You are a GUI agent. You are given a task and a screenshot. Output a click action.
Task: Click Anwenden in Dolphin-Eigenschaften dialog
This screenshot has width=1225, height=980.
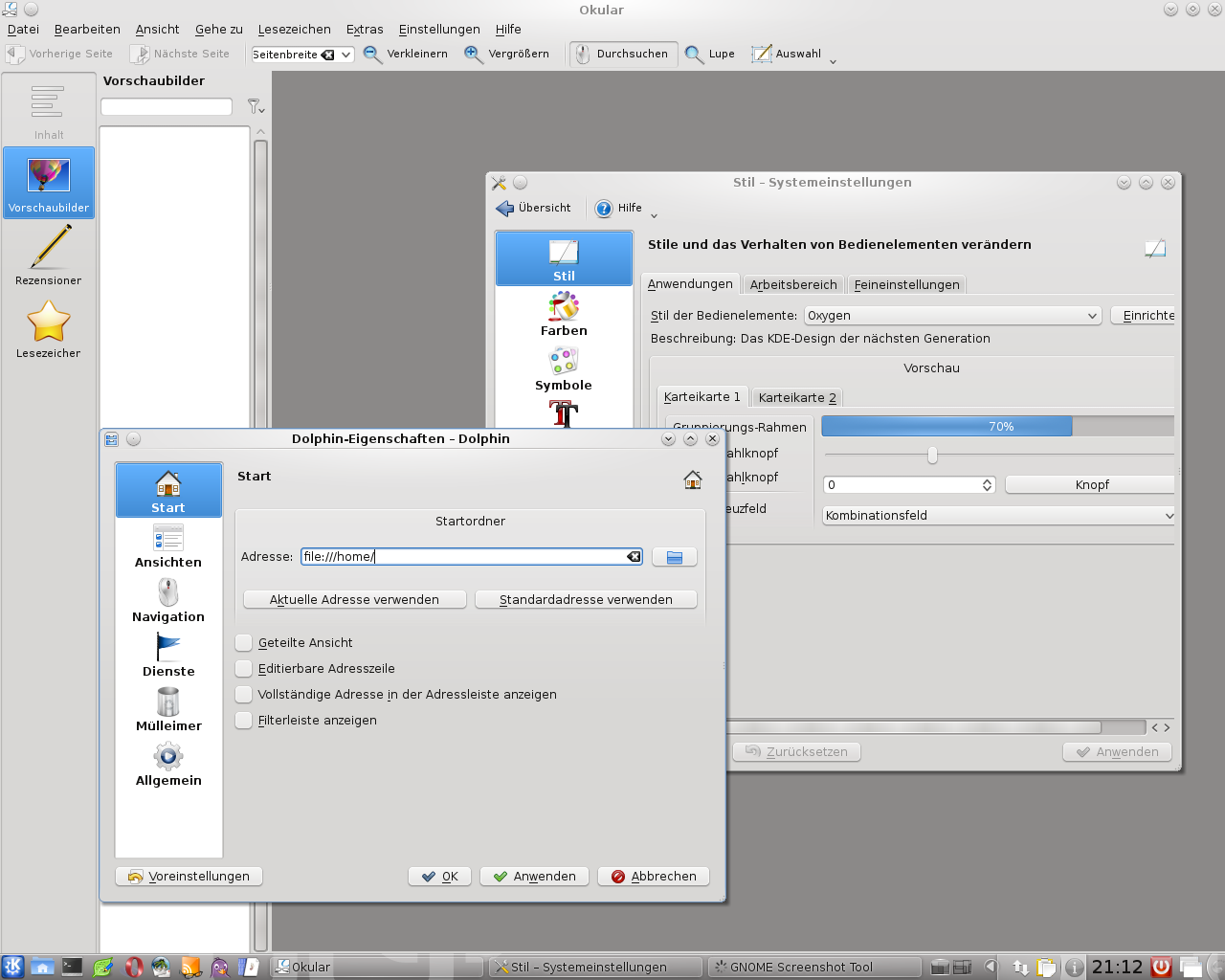coord(534,877)
